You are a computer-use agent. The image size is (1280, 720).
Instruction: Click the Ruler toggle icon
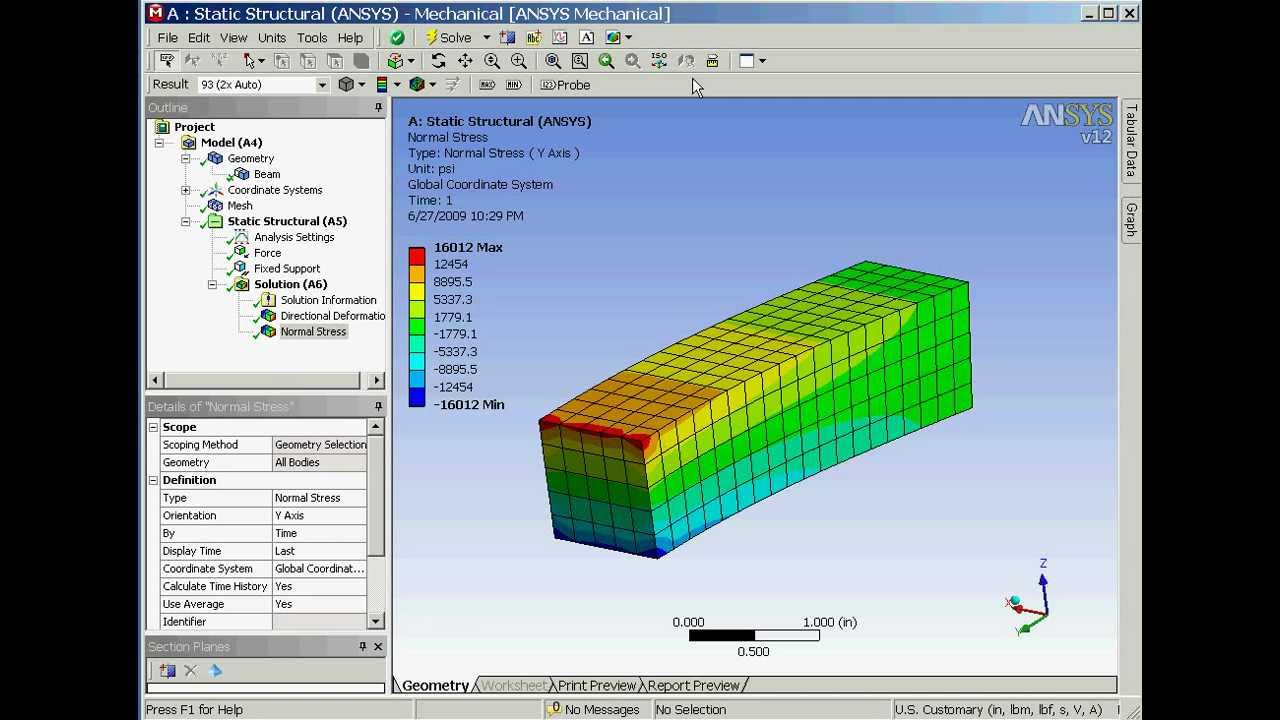[x=712, y=61]
